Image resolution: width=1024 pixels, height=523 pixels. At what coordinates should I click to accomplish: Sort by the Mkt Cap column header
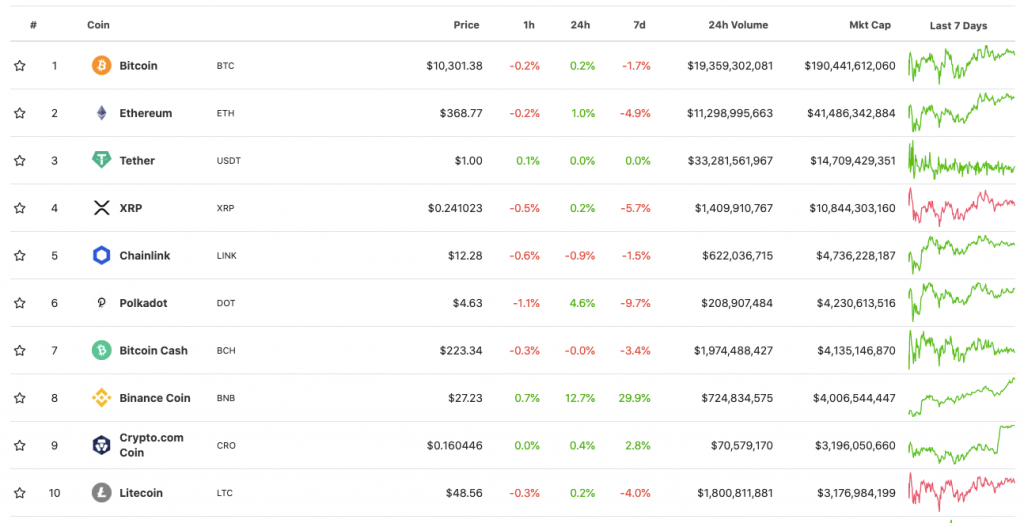[x=870, y=25]
